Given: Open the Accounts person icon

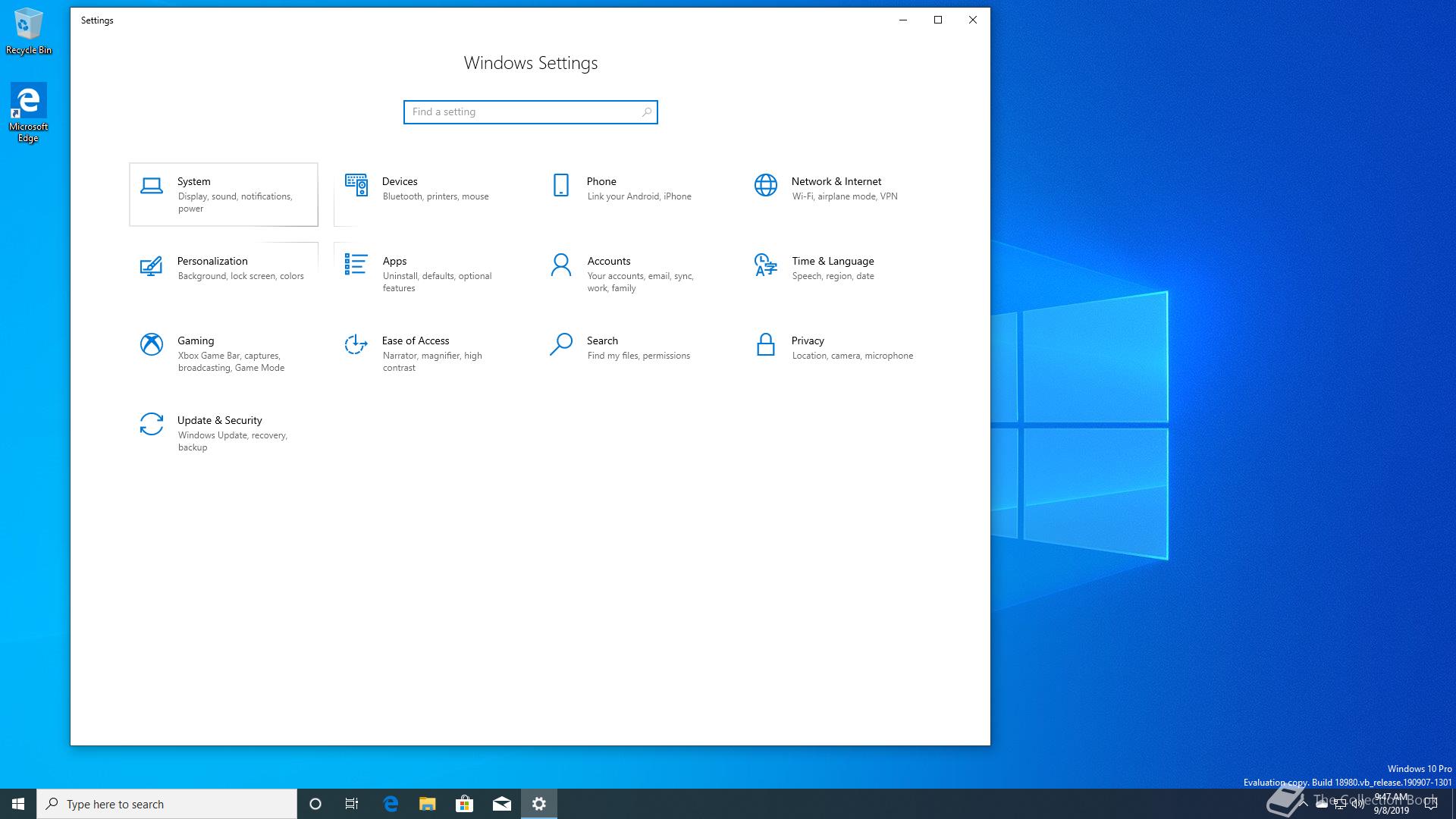Looking at the screenshot, I should [561, 265].
